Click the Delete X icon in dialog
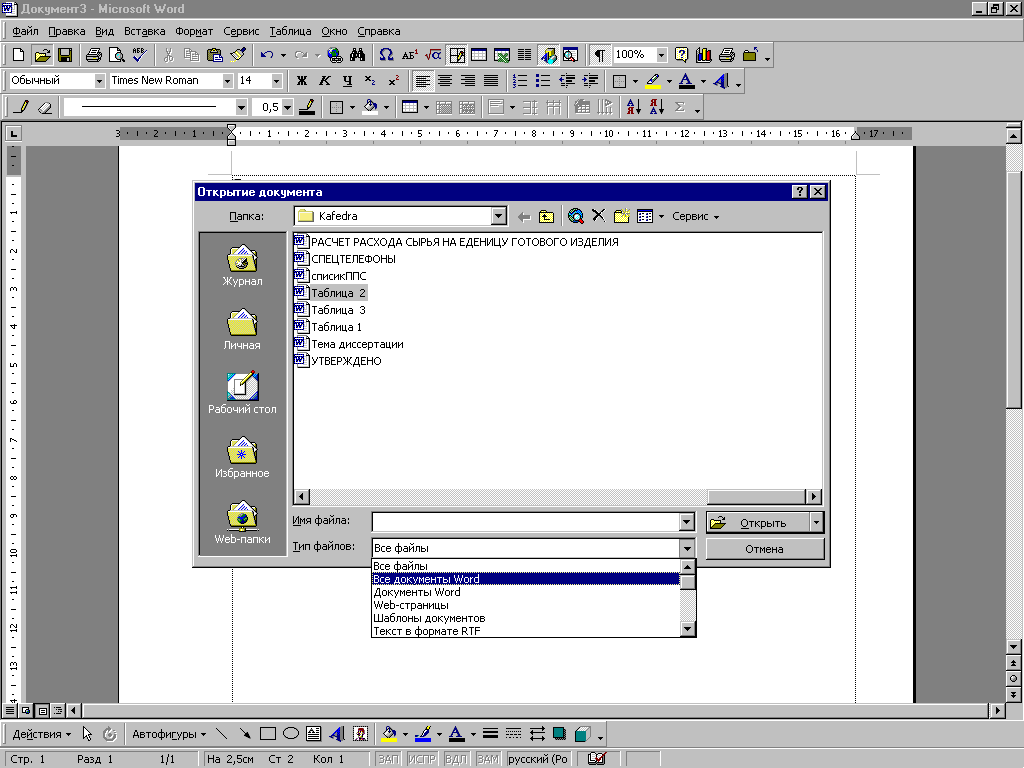This screenshot has width=1024, height=768. (598, 216)
